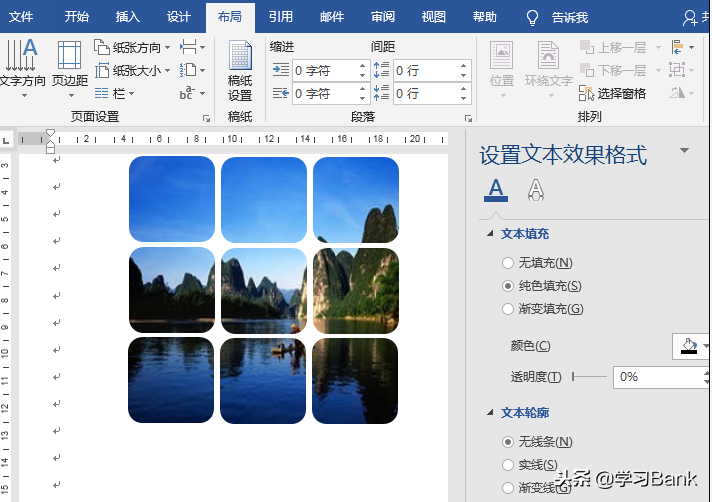Image resolution: width=712 pixels, height=502 pixels.
Task: Open 纸张方向 orientation menu
Action: 132,47
